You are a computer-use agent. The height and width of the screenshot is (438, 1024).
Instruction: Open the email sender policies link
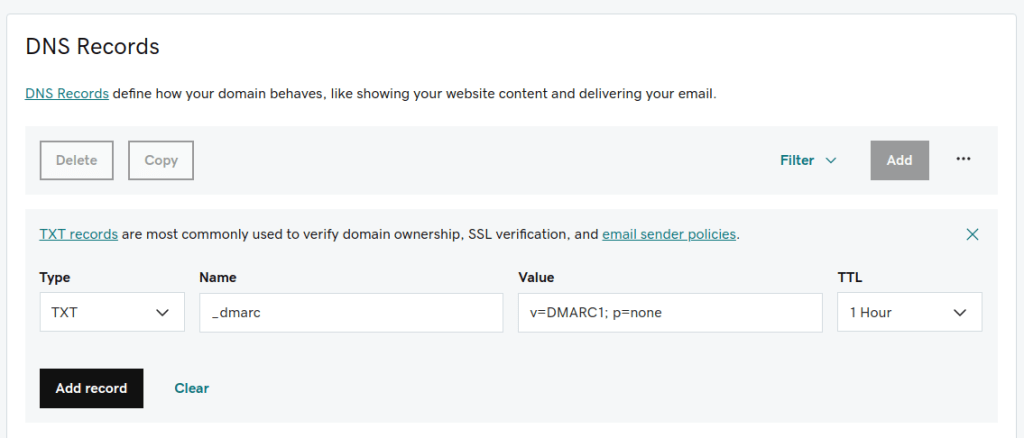[x=669, y=235]
